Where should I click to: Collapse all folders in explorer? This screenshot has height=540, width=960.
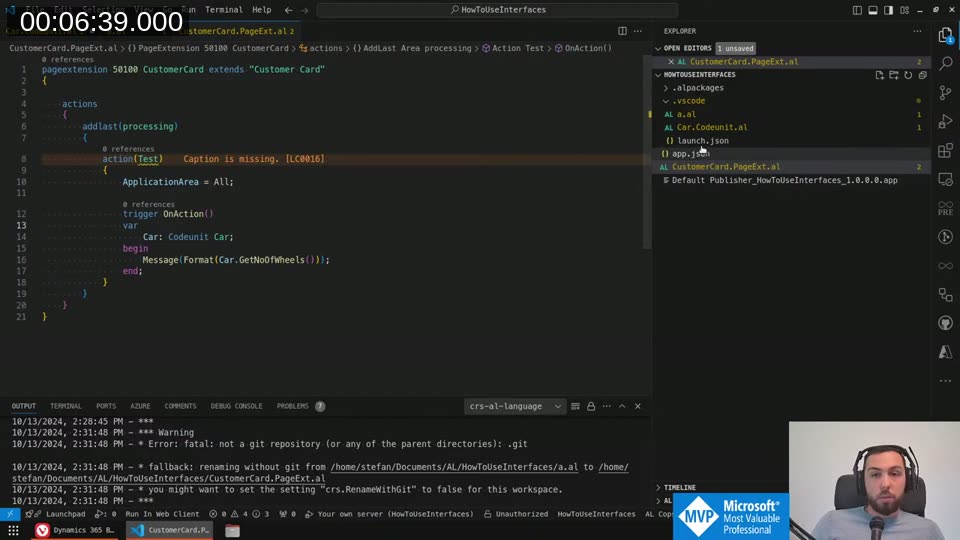click(922, 75)
